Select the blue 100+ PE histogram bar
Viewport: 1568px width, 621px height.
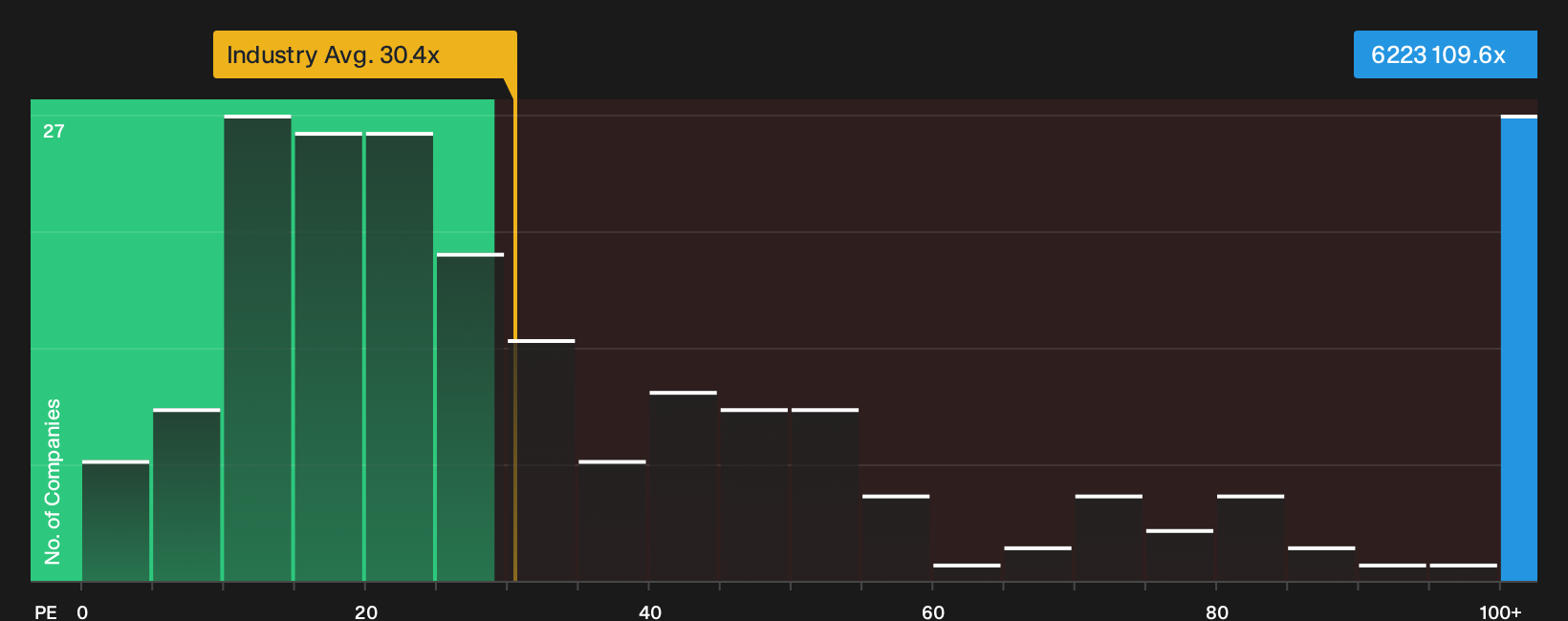[x=1519, y=349]
